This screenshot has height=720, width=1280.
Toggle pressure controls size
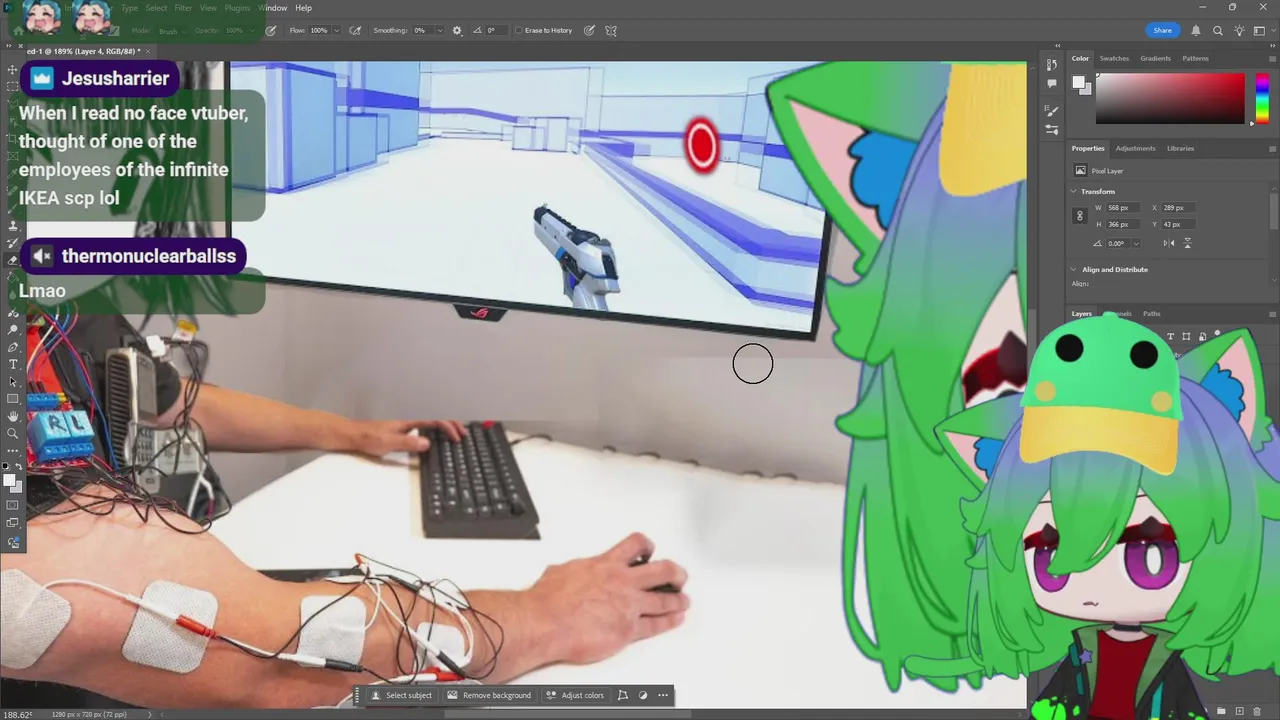(x=589, y=31)
